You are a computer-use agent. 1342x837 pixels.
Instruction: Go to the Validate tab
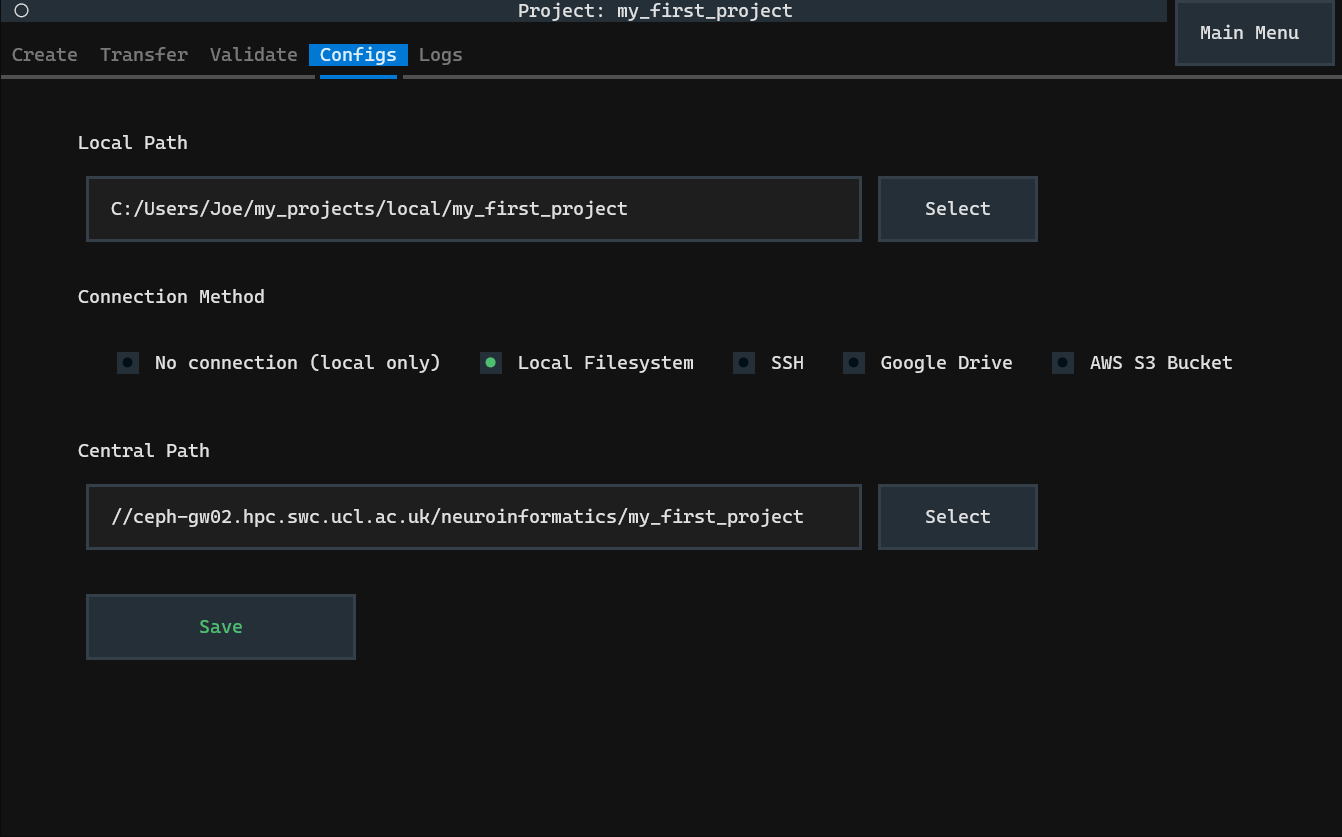254,55
